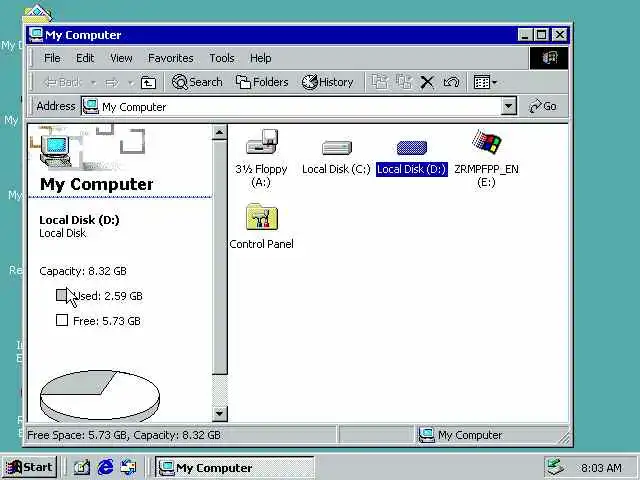Click the Undo toolbar icon
Image resolution: width=640 pixels, height=480 pixels.
(x=451, y=82)
